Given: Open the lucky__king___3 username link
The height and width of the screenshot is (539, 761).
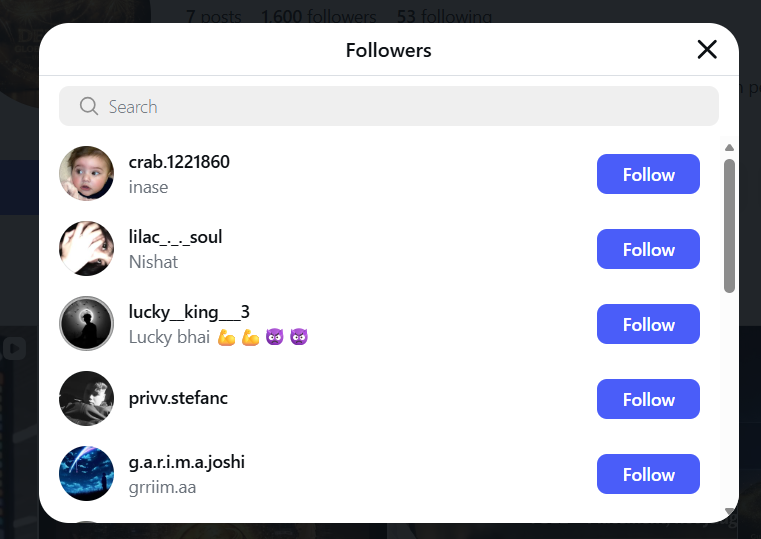Looking at the screenshot, I should pos(189,312).
